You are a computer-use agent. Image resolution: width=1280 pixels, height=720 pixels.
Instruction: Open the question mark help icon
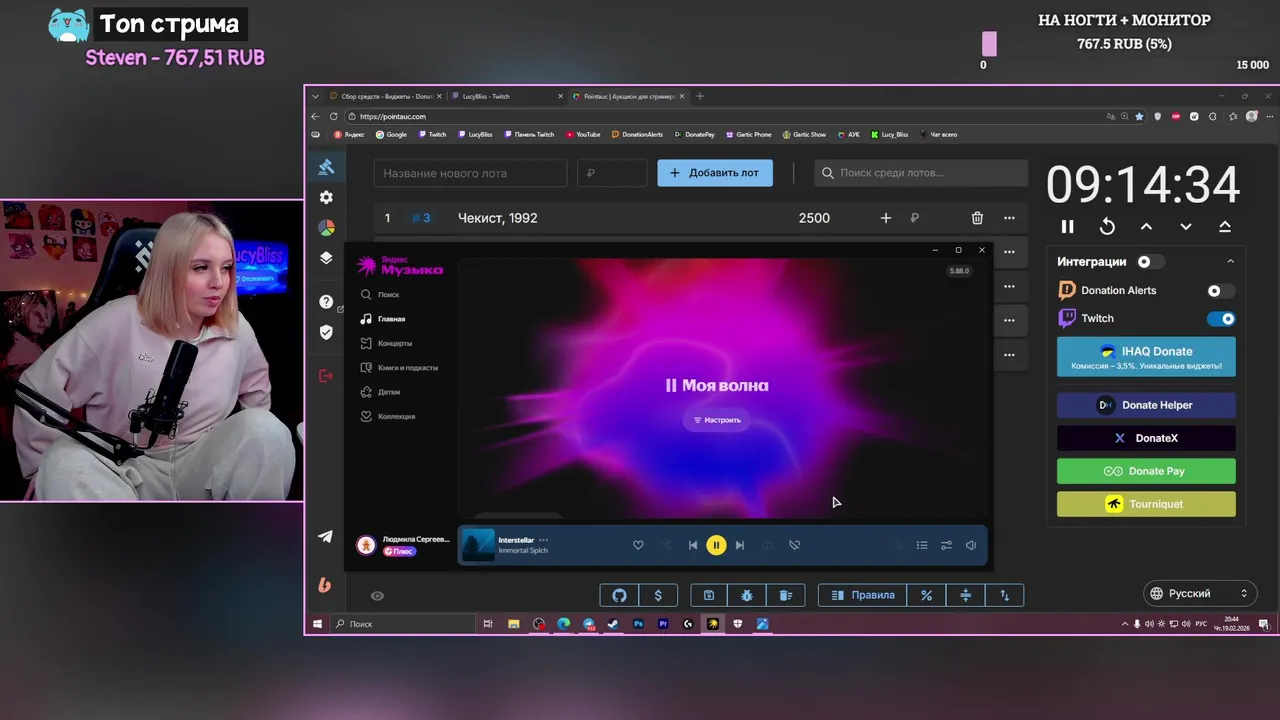326,302
